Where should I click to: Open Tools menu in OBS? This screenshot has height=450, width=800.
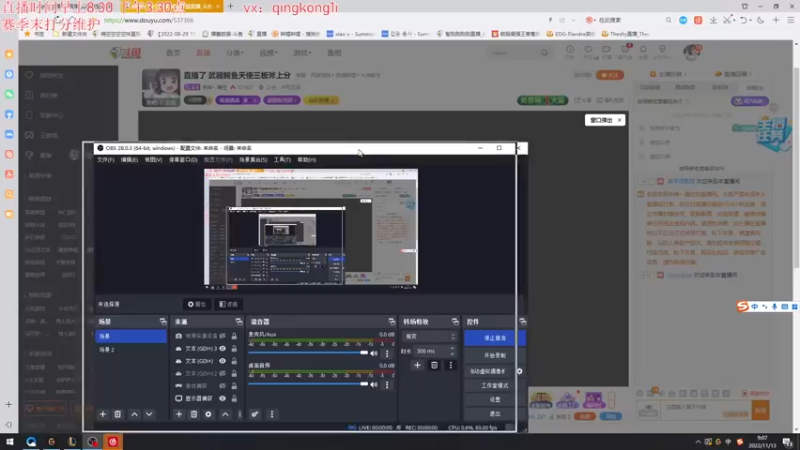[x=282, y=160]
